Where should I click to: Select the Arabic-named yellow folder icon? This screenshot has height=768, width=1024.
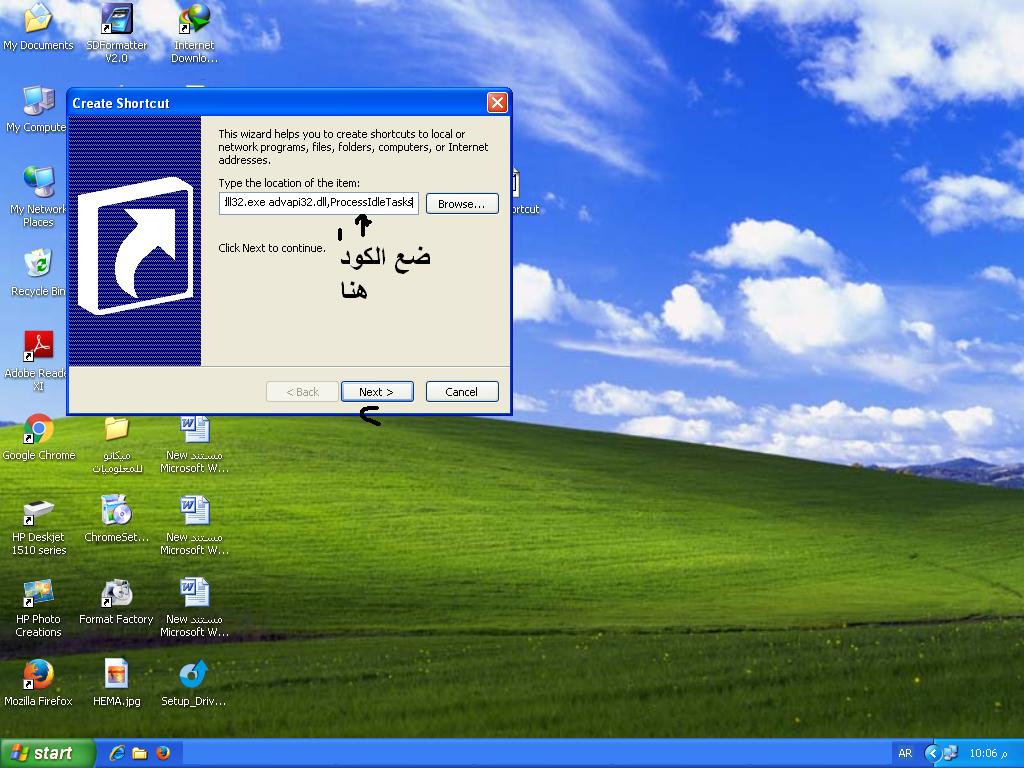[117, 445]
